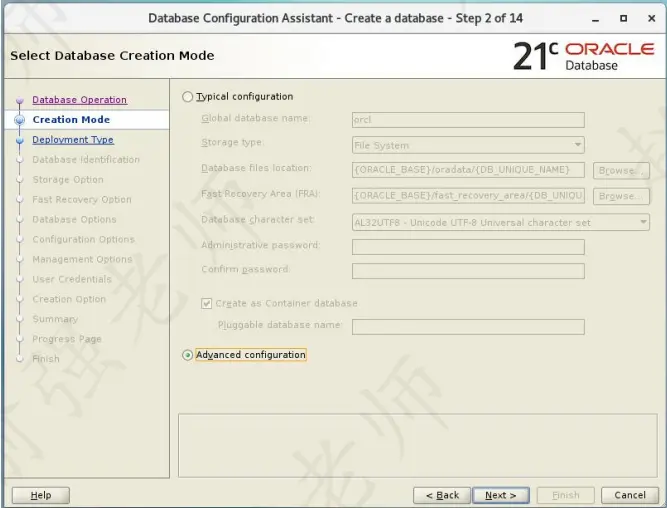
Task: Click the final Finish step in sidebar
Action: (x=46, y=359)
